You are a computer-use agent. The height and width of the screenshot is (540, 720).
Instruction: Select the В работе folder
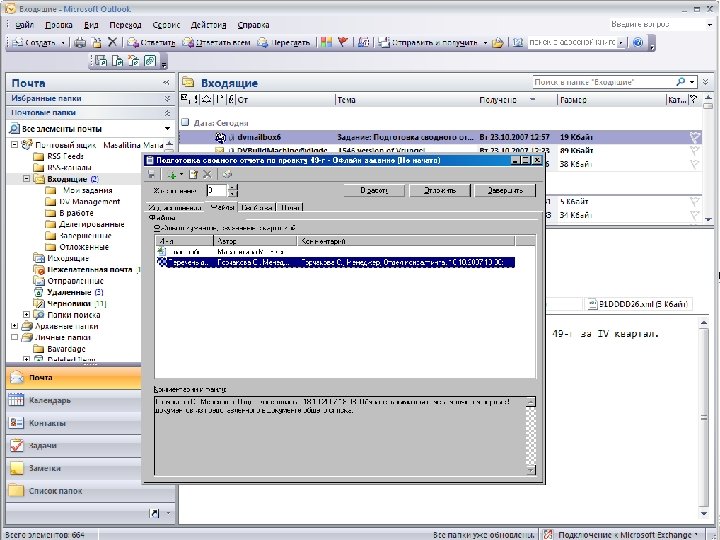click(x=76, y=213)
